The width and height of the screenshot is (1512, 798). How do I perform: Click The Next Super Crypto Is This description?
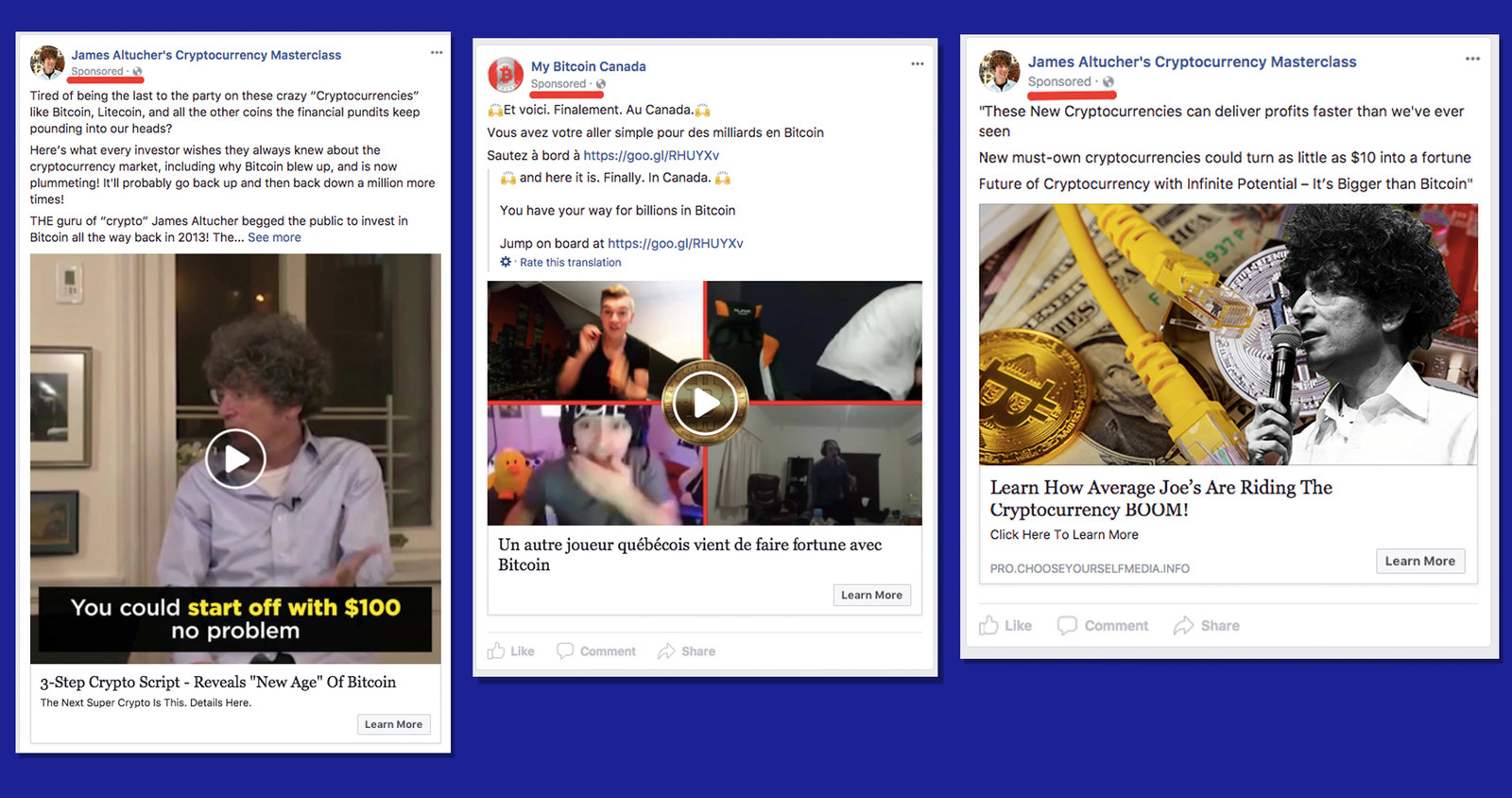point(146,703)
